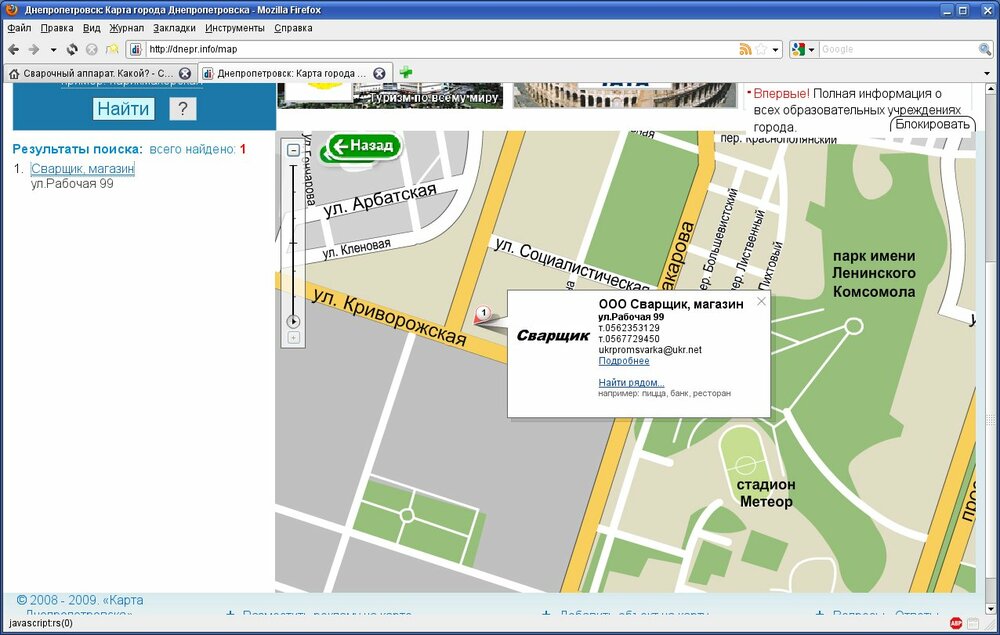Click the map zoom slider handle
The width and height of the screenshot is (1000, 635).
click(294, 321)
